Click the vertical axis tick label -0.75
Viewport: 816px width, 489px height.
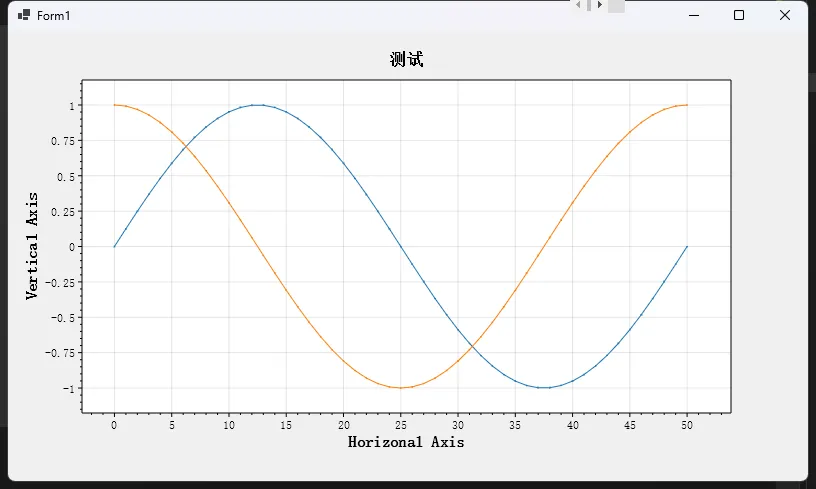click(x=60, y=353)
